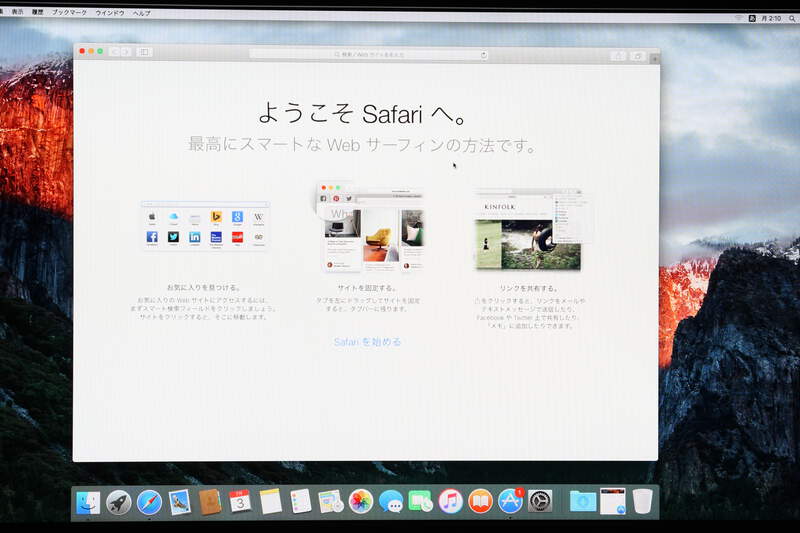
Task: Open the Photos app in Dock
Action: pyautogui.click(x=361, y=502)
